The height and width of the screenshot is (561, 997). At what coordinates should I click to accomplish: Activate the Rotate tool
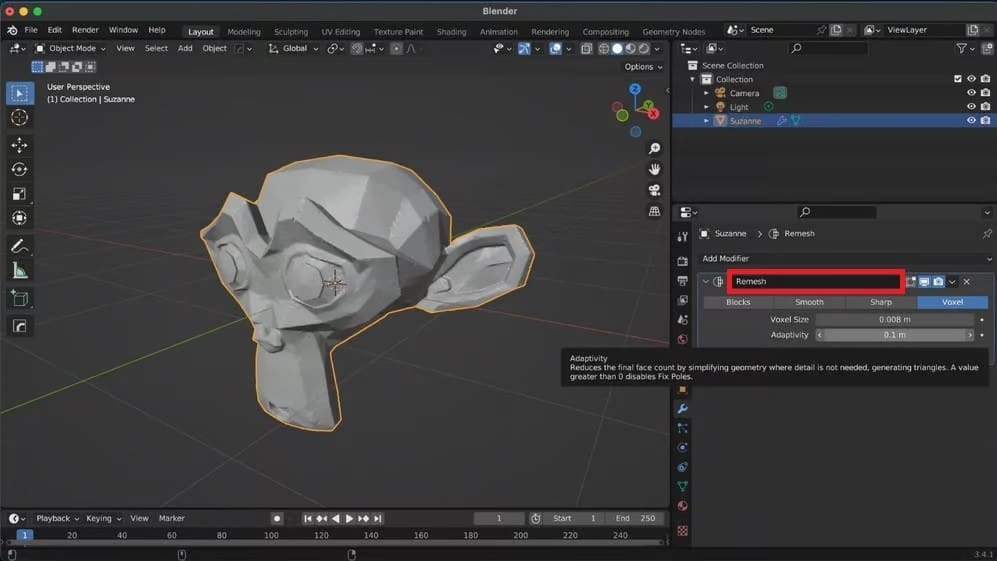pos(19,169)
